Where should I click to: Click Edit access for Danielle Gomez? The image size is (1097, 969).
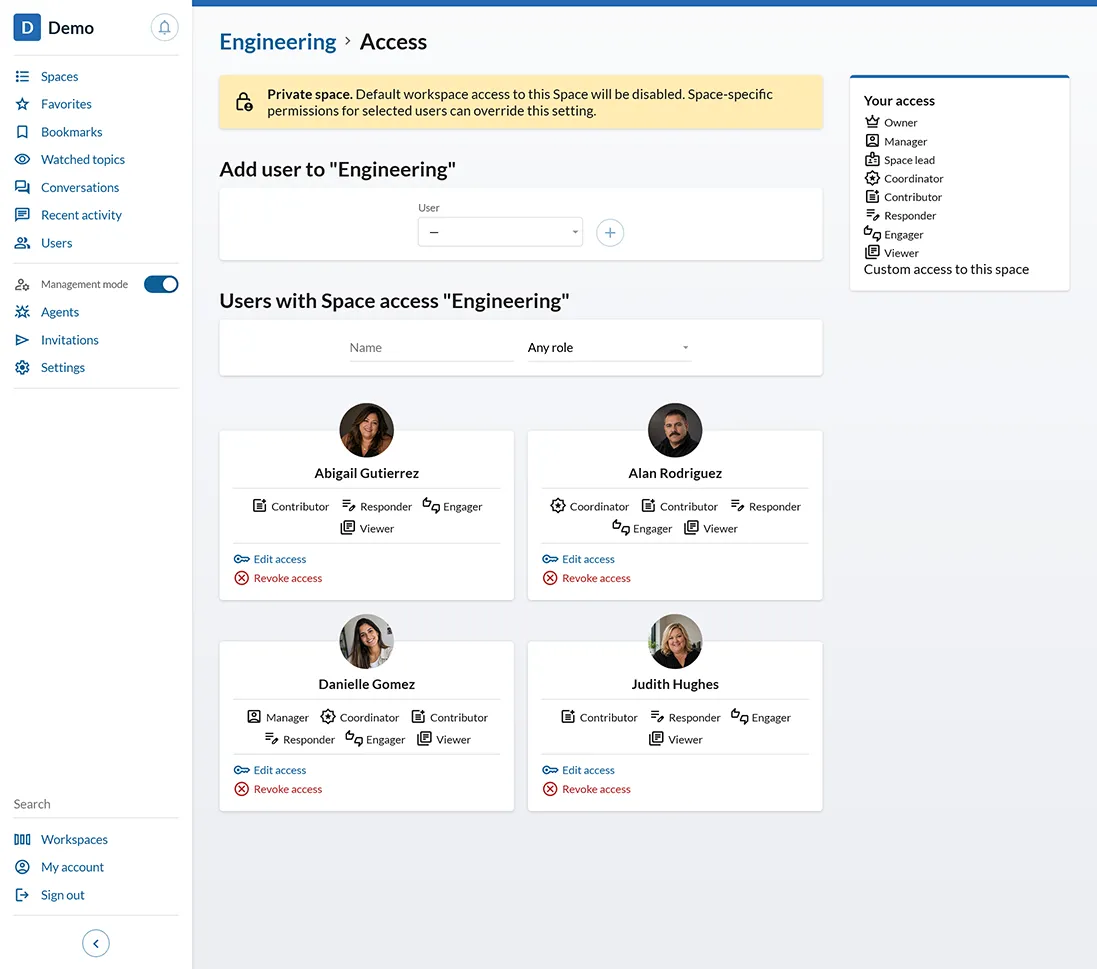tap(280, 770)
